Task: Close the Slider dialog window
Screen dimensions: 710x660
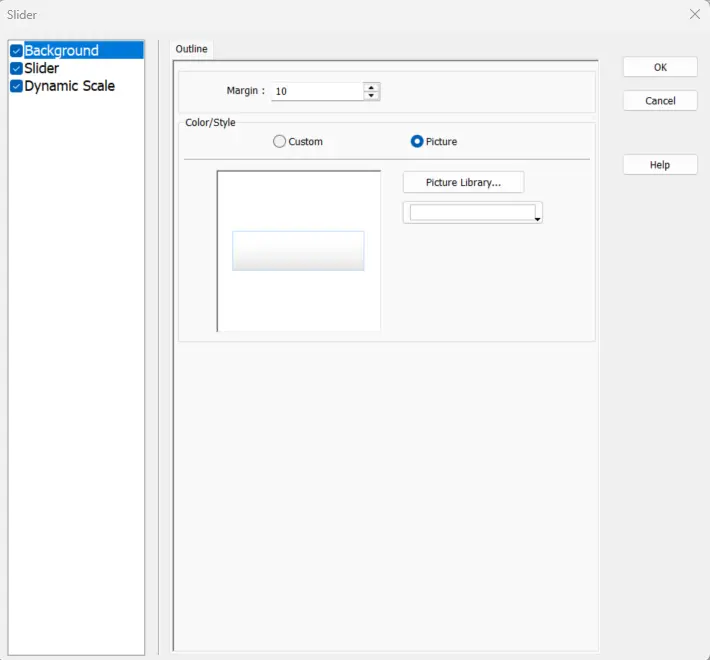Action: [x=695, y=14]
